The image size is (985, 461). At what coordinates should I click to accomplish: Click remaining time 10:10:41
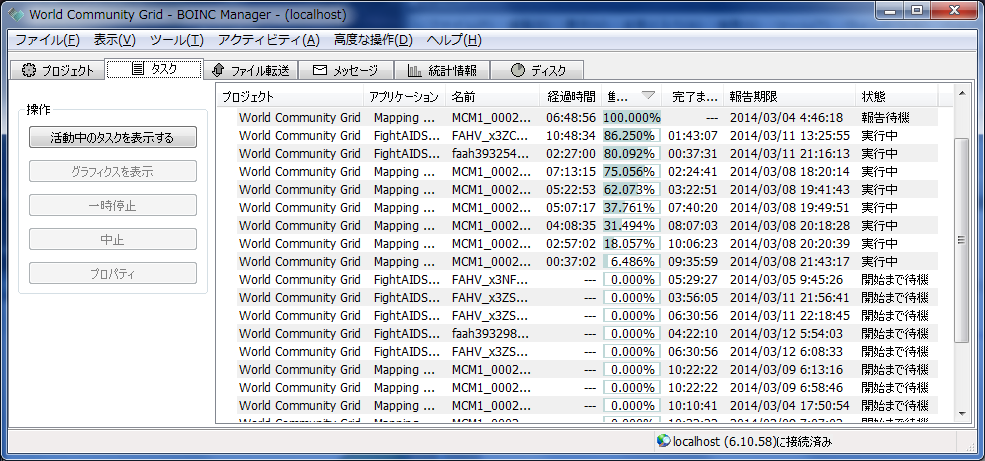tap(692, 406)
